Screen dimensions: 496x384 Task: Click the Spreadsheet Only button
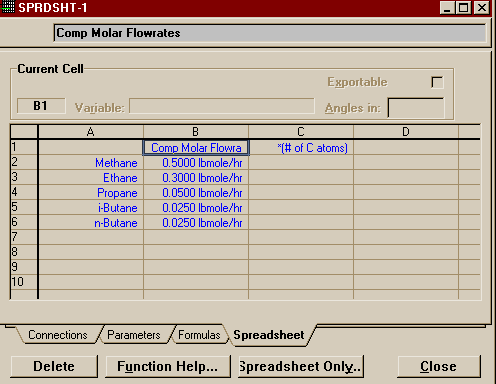(x=301, y=366)
